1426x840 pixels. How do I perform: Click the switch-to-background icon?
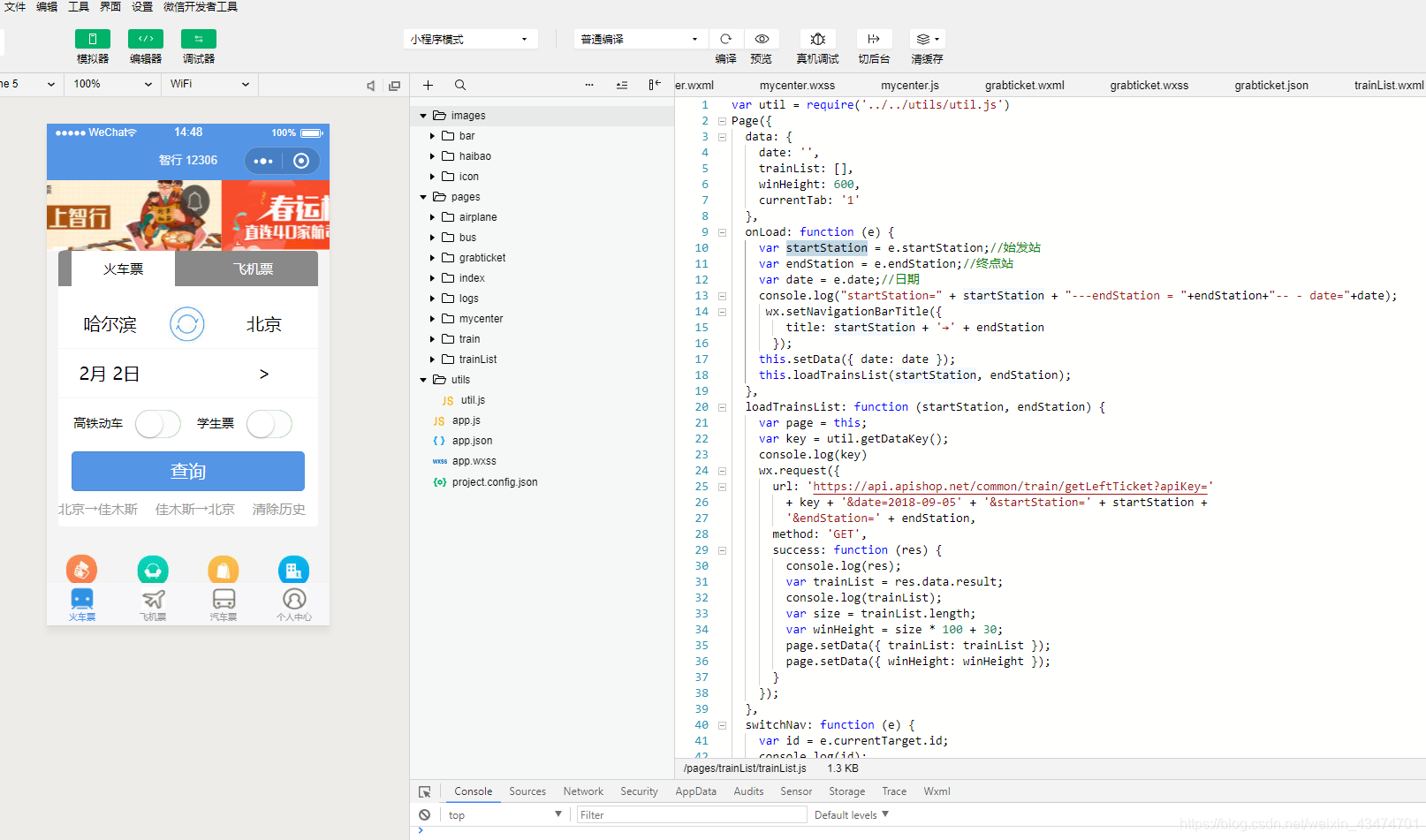coord(874,39)
